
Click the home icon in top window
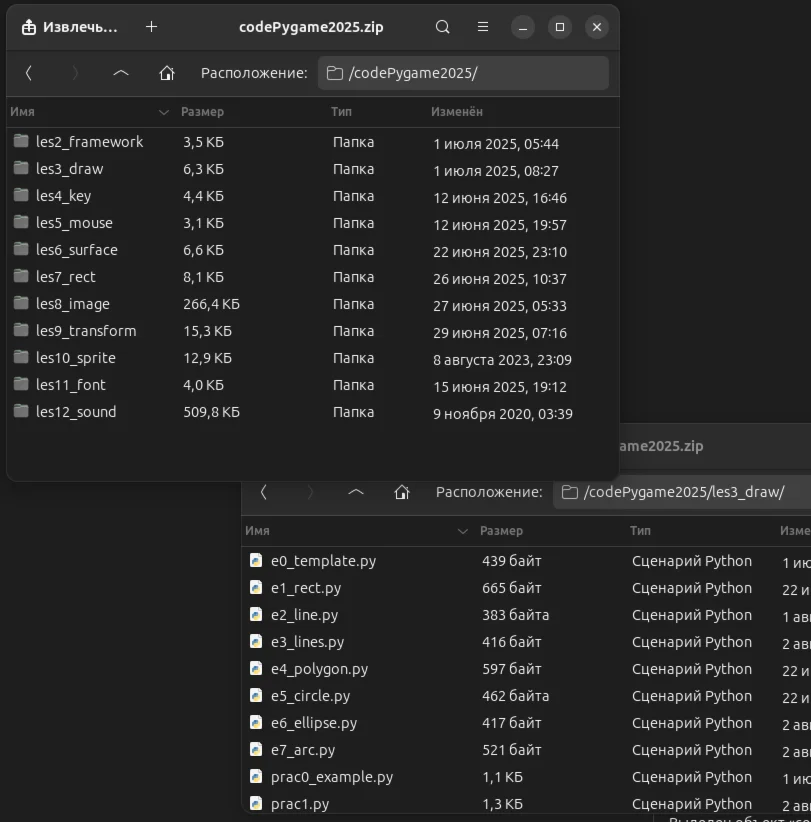click(167, 73)
